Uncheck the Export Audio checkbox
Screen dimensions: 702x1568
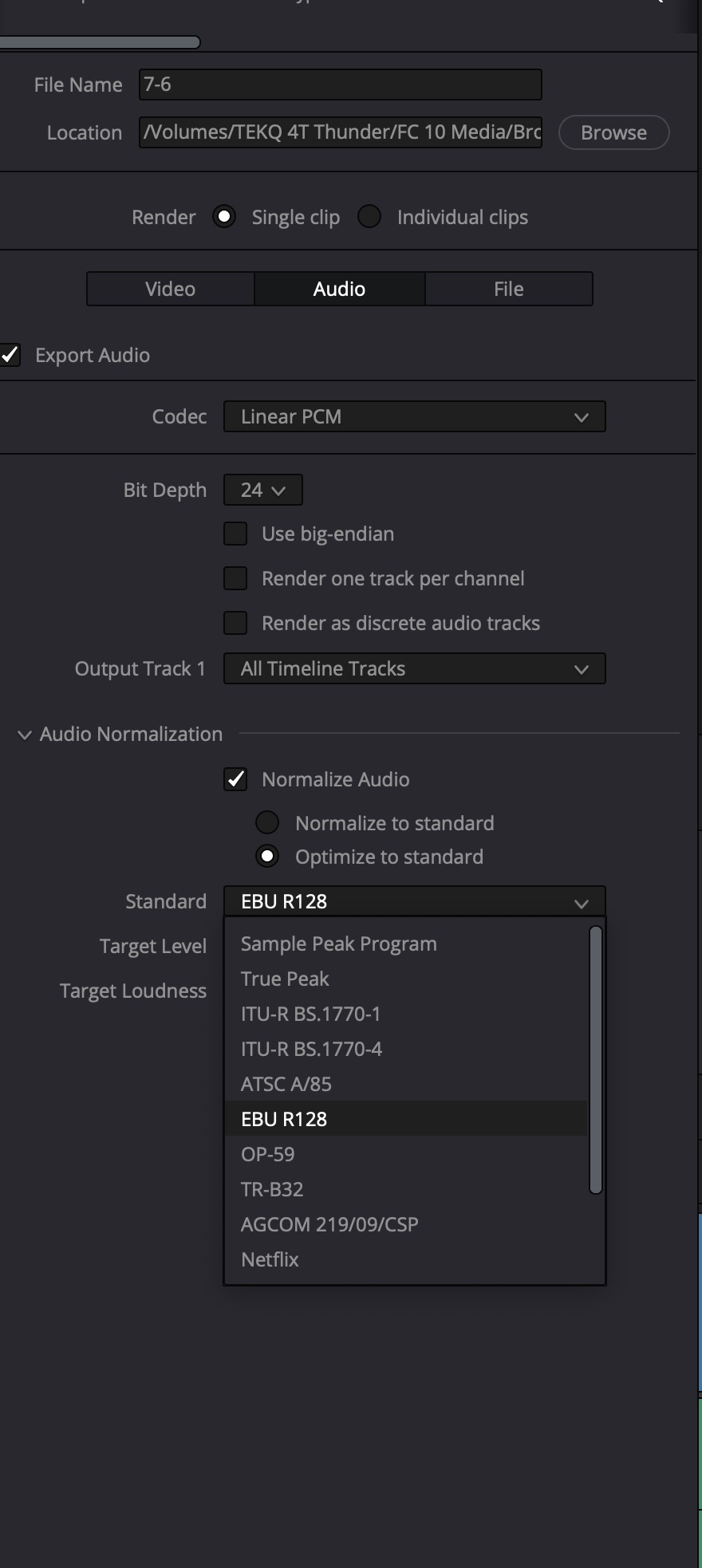click(x=10, y=355)
